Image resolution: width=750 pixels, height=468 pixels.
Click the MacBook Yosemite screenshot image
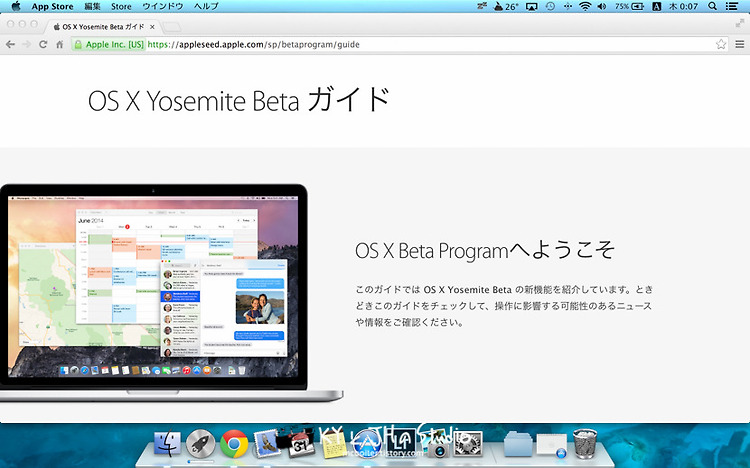coord(171,292)
